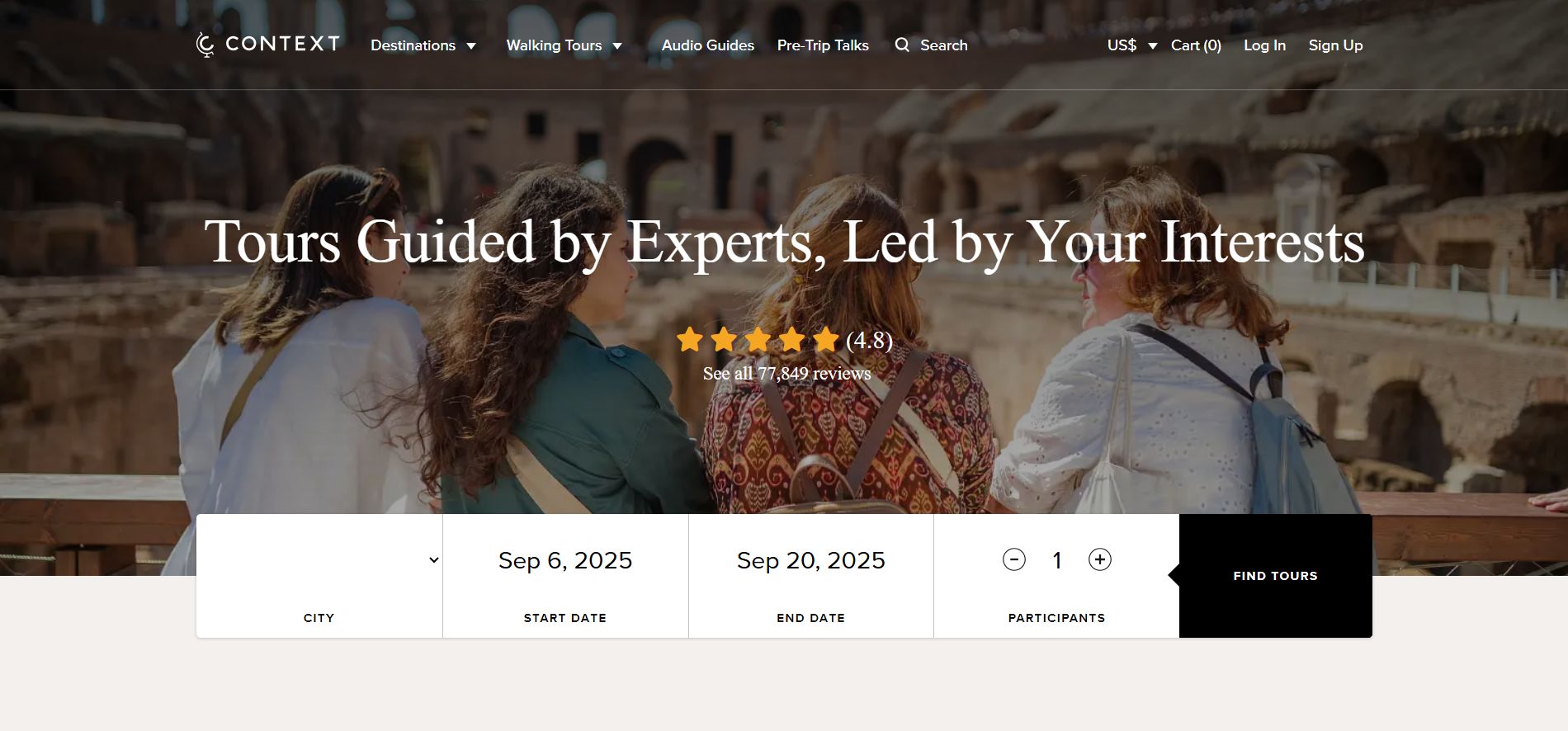The height and width of the screenshot is (731, 1568).
Task: Select the Sep 20, 2025 end date field
Action: point(810,561)
